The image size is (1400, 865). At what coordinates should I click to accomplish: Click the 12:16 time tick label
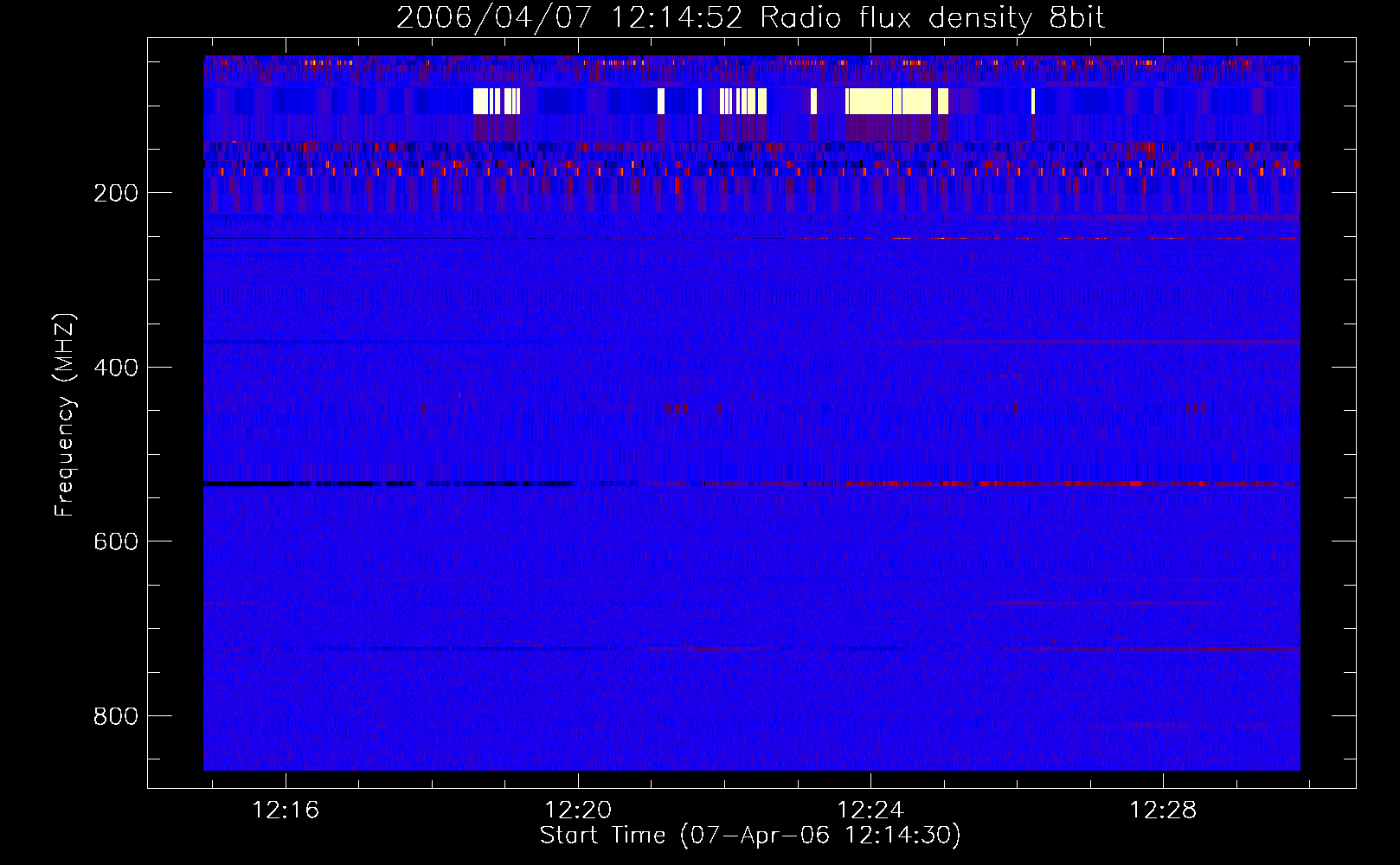tap(286, 810)
